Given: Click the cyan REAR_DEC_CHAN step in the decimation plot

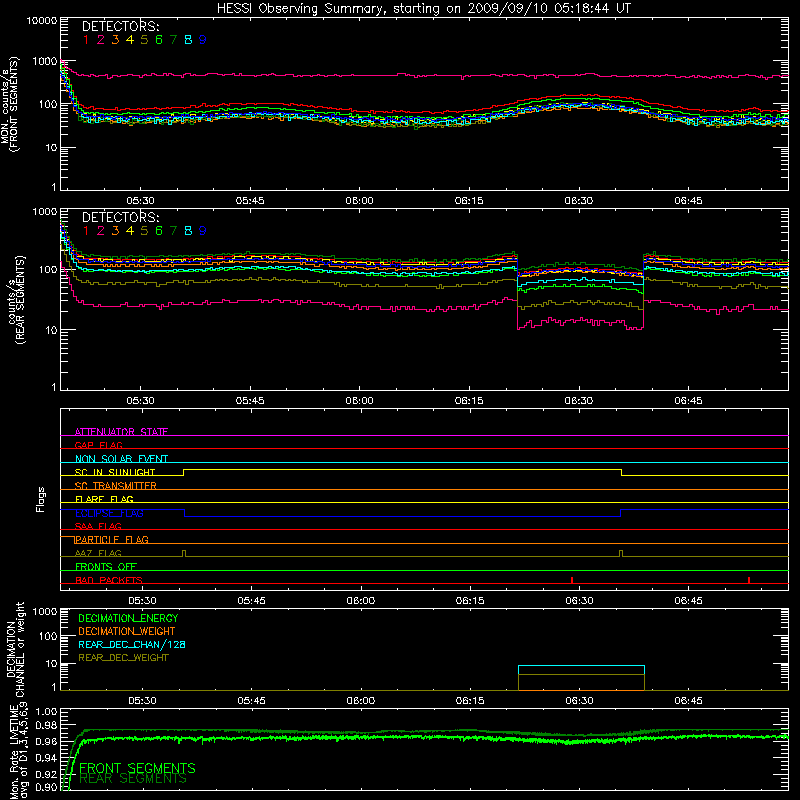Looking at the screenshot, I should (x=581, y=666).
